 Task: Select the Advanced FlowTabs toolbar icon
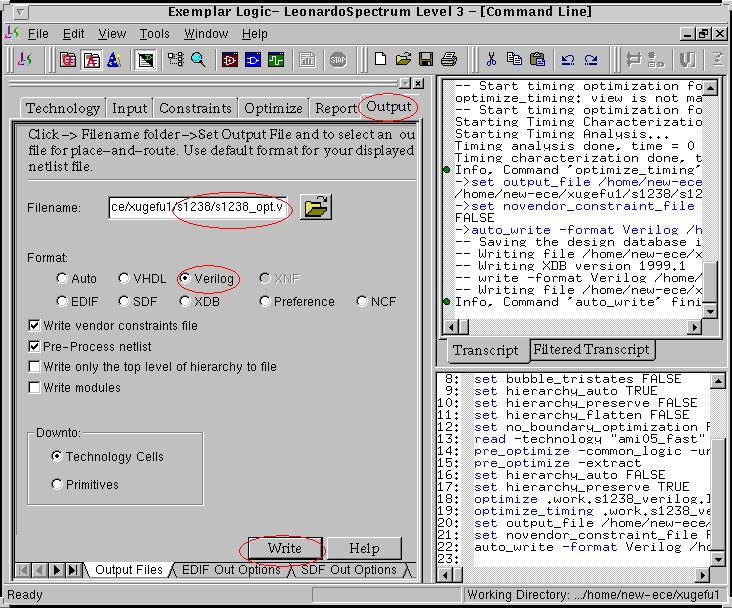92,60
